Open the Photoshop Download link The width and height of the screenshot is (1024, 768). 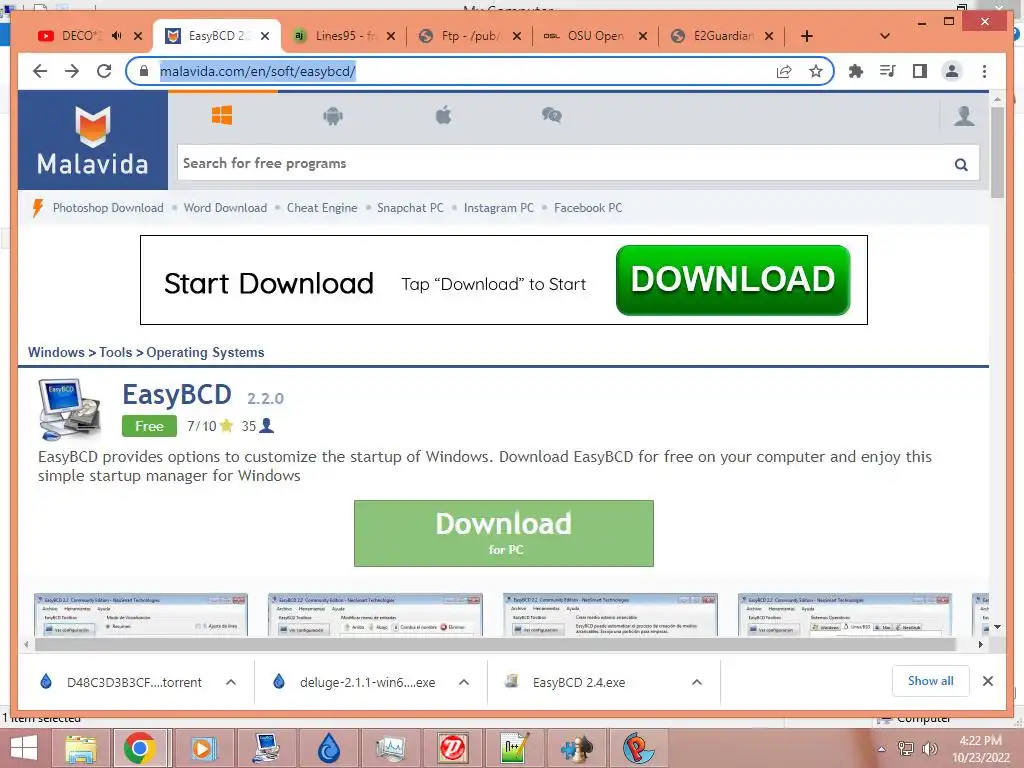tap(108, 208)
